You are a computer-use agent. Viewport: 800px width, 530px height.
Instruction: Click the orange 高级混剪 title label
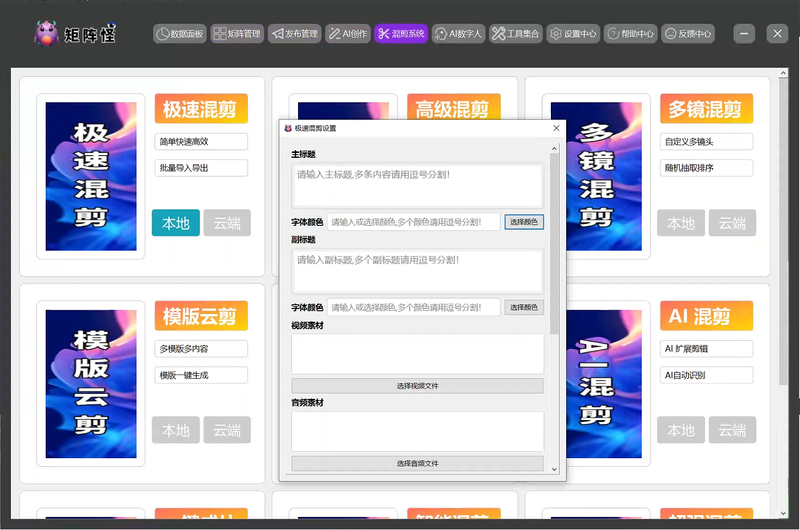454,107
